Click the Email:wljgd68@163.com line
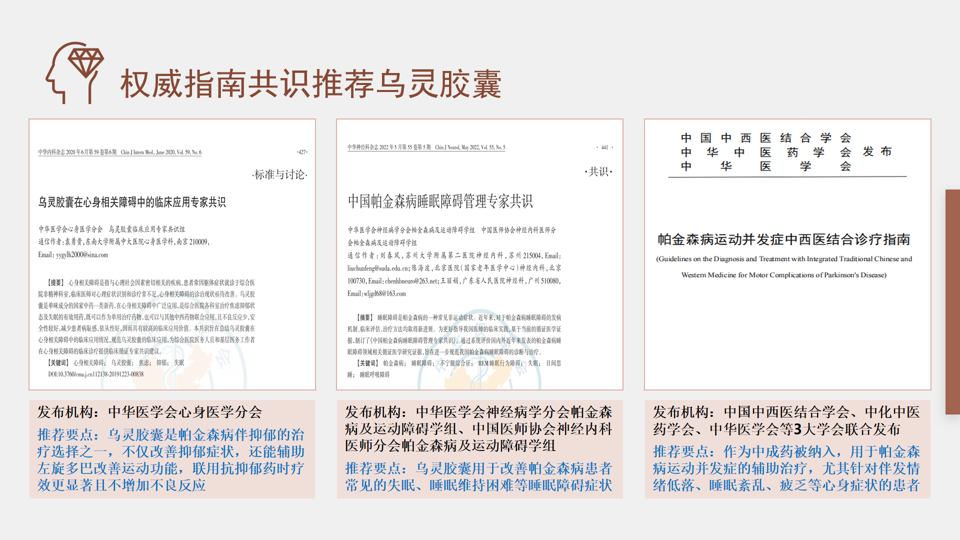The width and height of the screenshot is (960, 540). click(x=377, y=294)
